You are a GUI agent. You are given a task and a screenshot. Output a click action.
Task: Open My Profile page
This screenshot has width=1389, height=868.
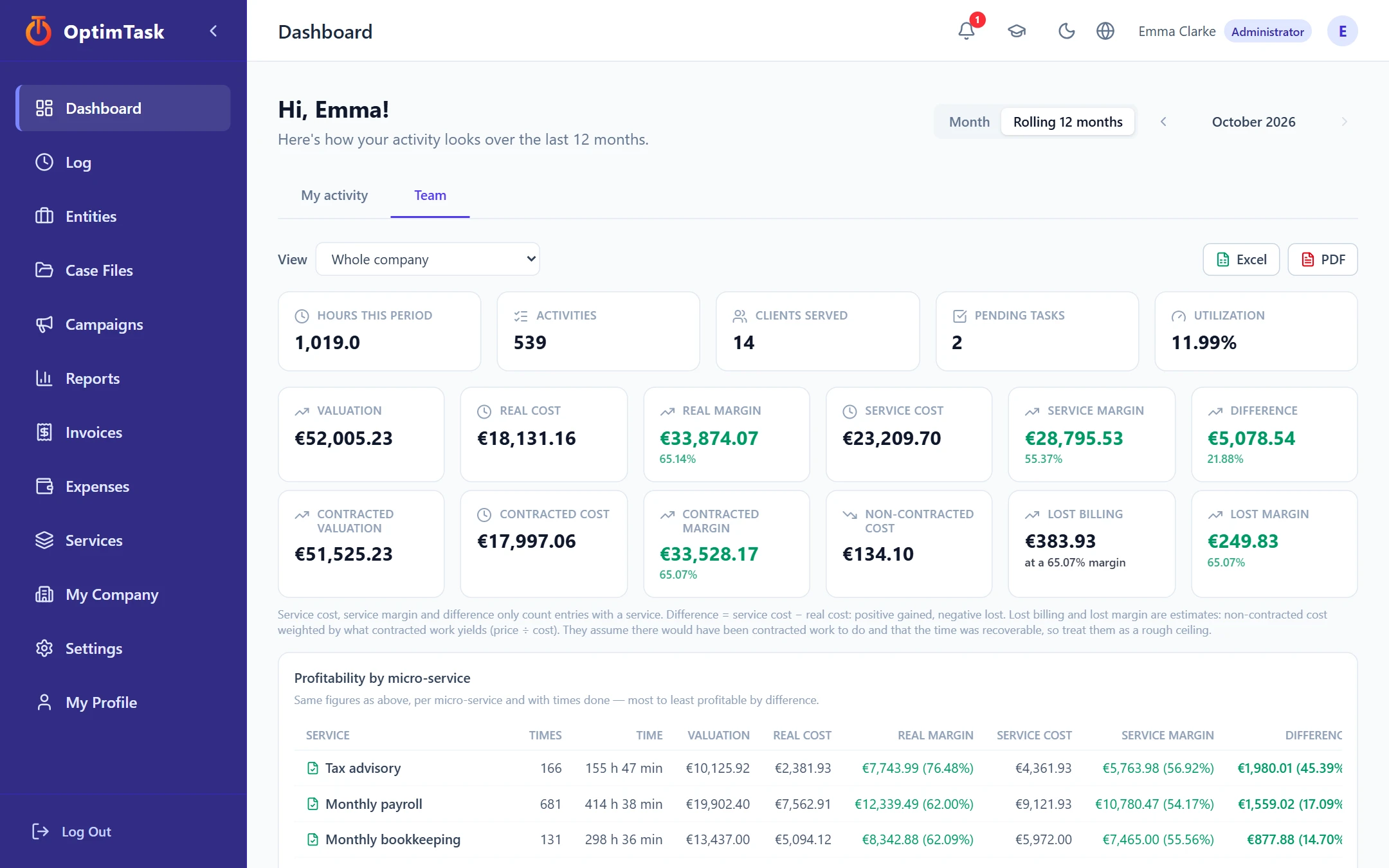(123, 702)
